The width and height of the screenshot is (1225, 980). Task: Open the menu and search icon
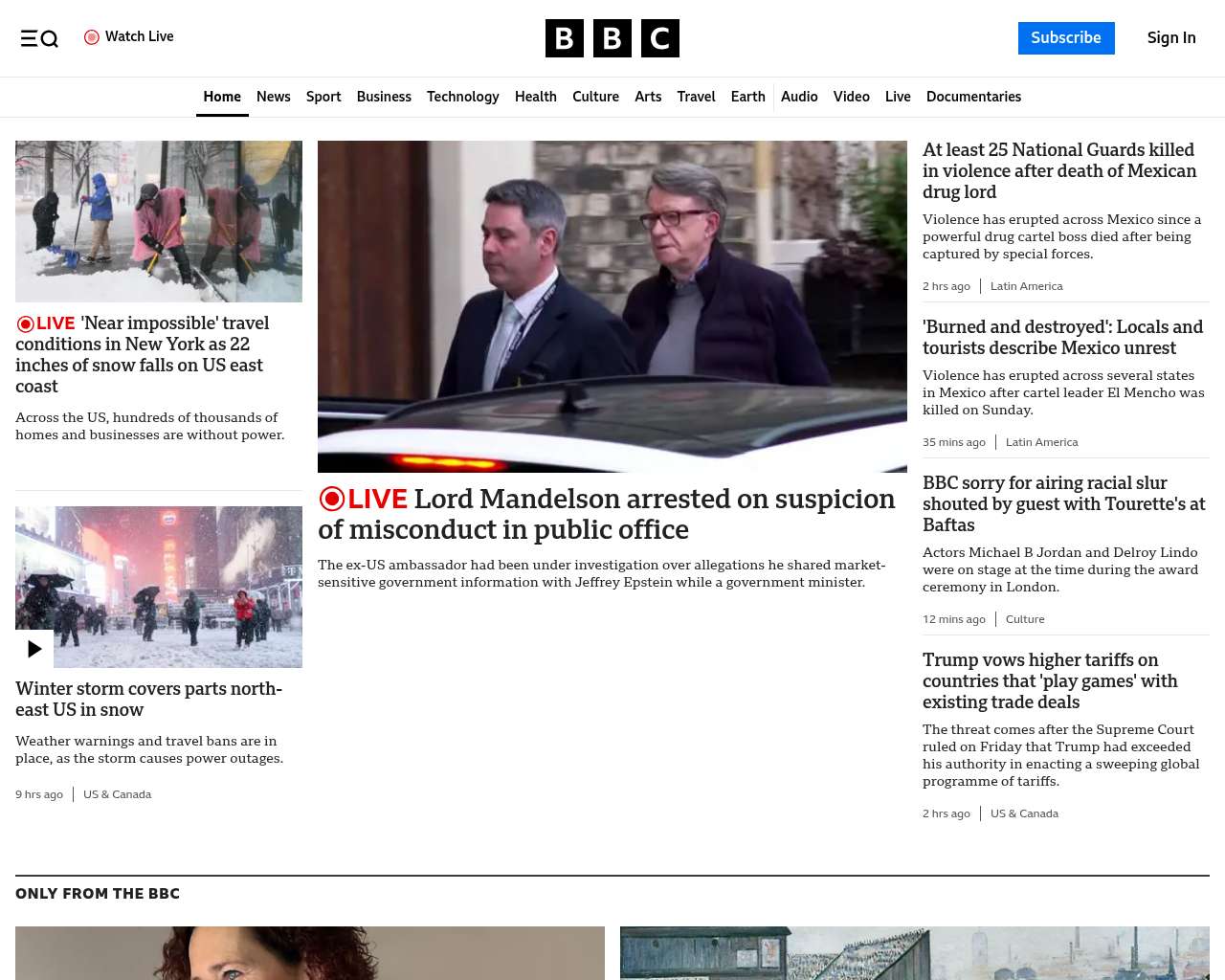[x=39, y=38]
